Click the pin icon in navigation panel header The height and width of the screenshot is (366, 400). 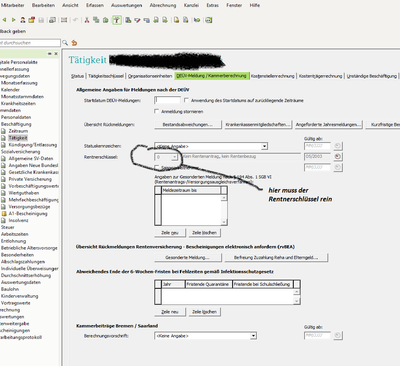point(50,53)
